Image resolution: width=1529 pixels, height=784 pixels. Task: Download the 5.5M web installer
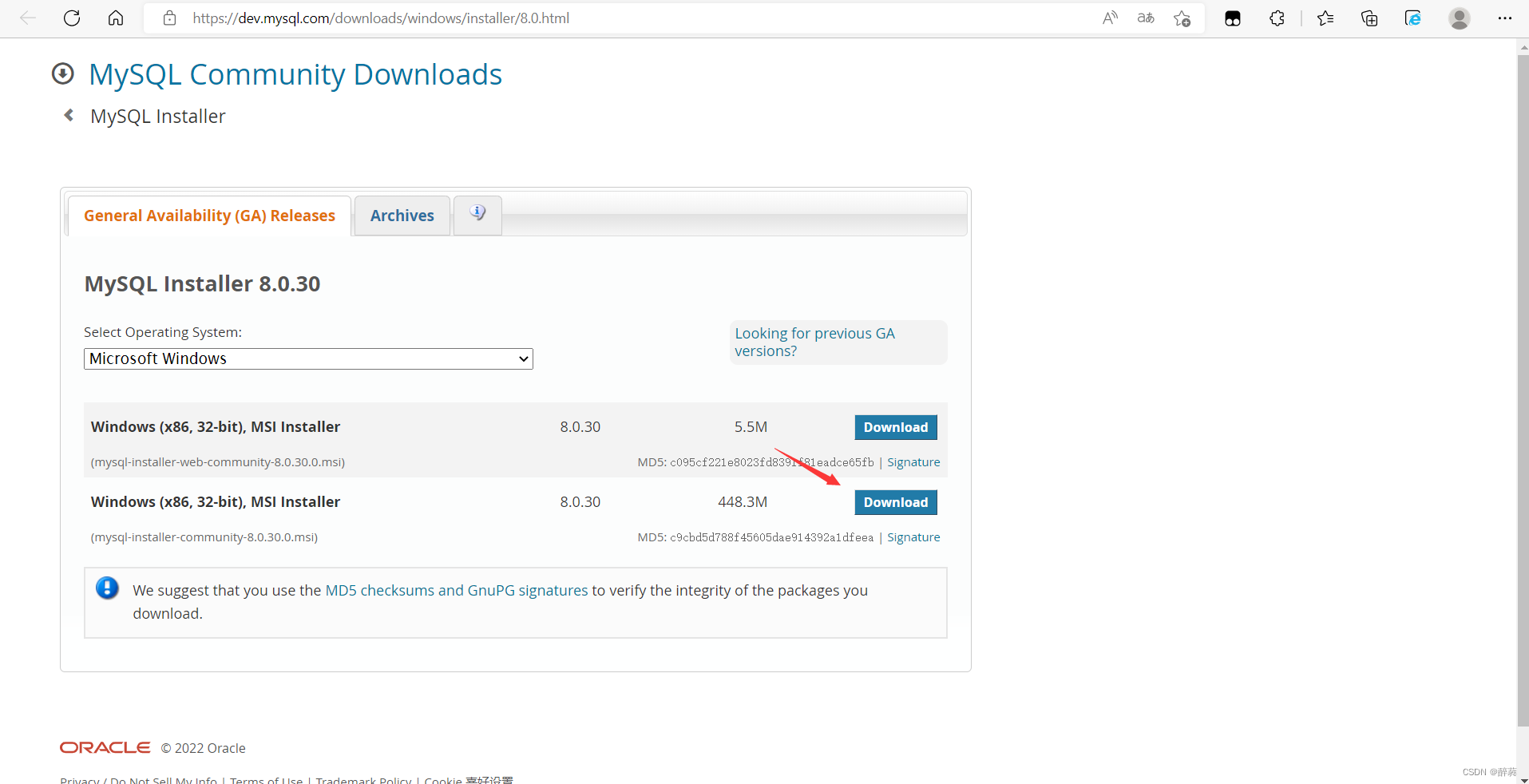[896, 427]
